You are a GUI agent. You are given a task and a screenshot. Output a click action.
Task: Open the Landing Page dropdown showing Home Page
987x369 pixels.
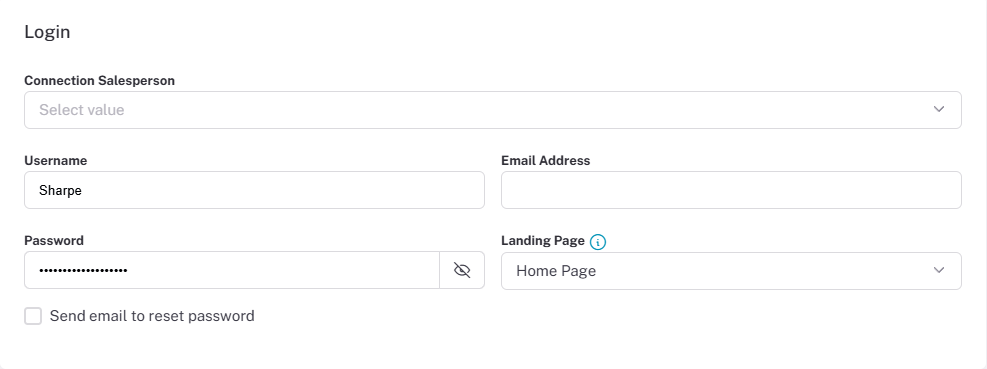(731, 271)
